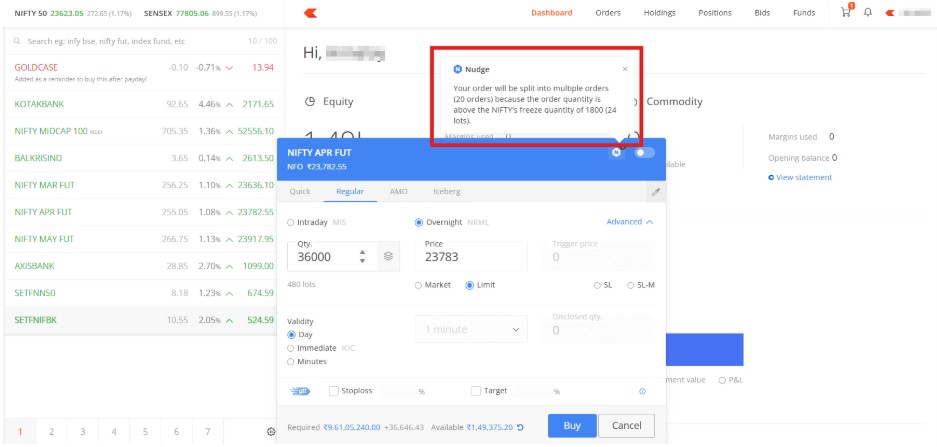937x447 pixels.
Task: Increase quantity using the stepper arrow
Action: [362, 251]
